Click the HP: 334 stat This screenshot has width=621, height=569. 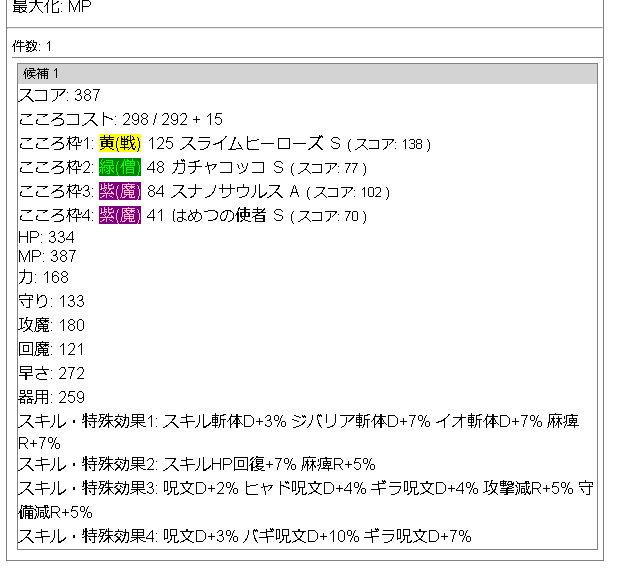pyautogui.click(x=46, y=237)
